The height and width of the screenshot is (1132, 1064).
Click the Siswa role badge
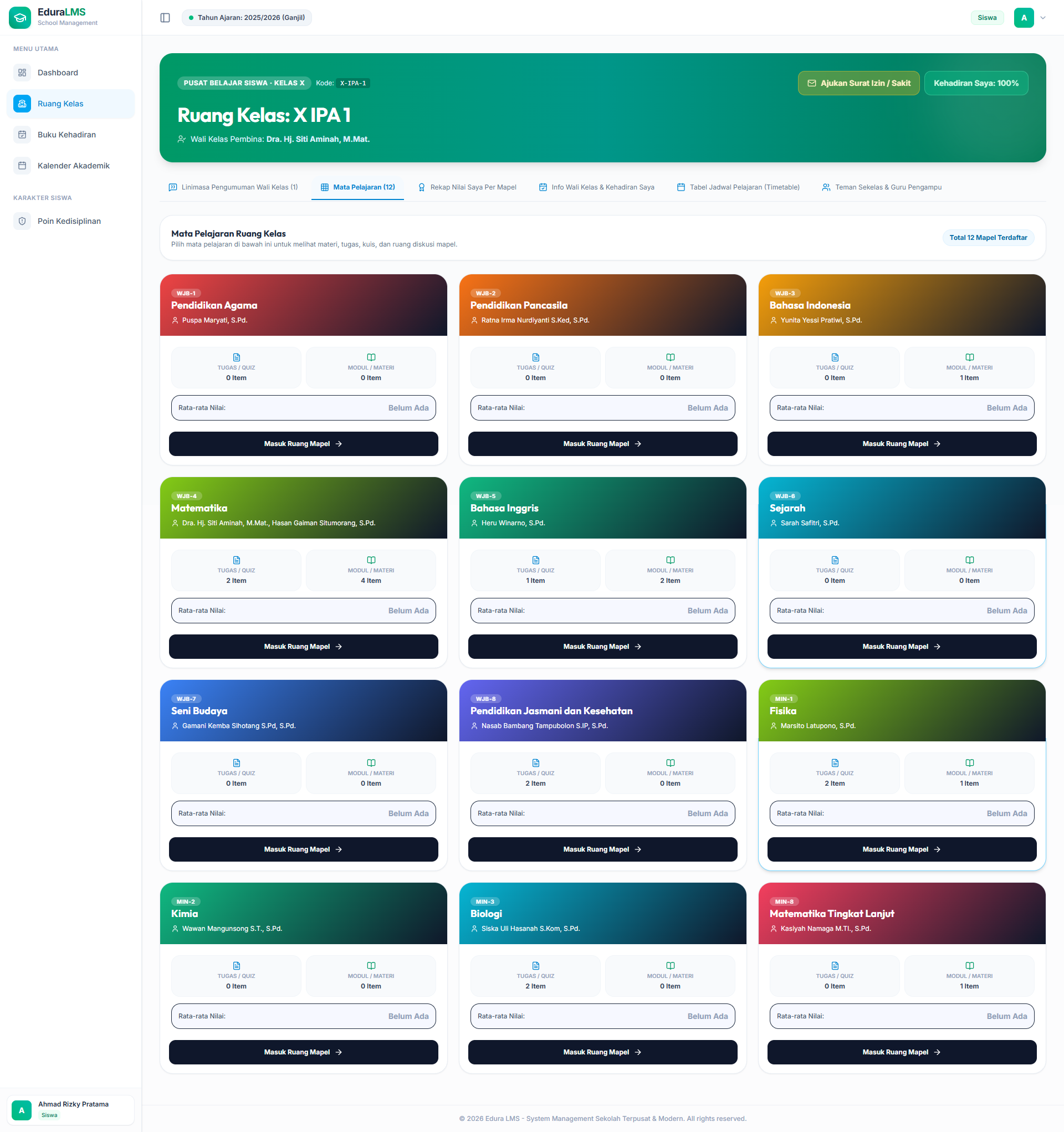[x=986, y=18]
